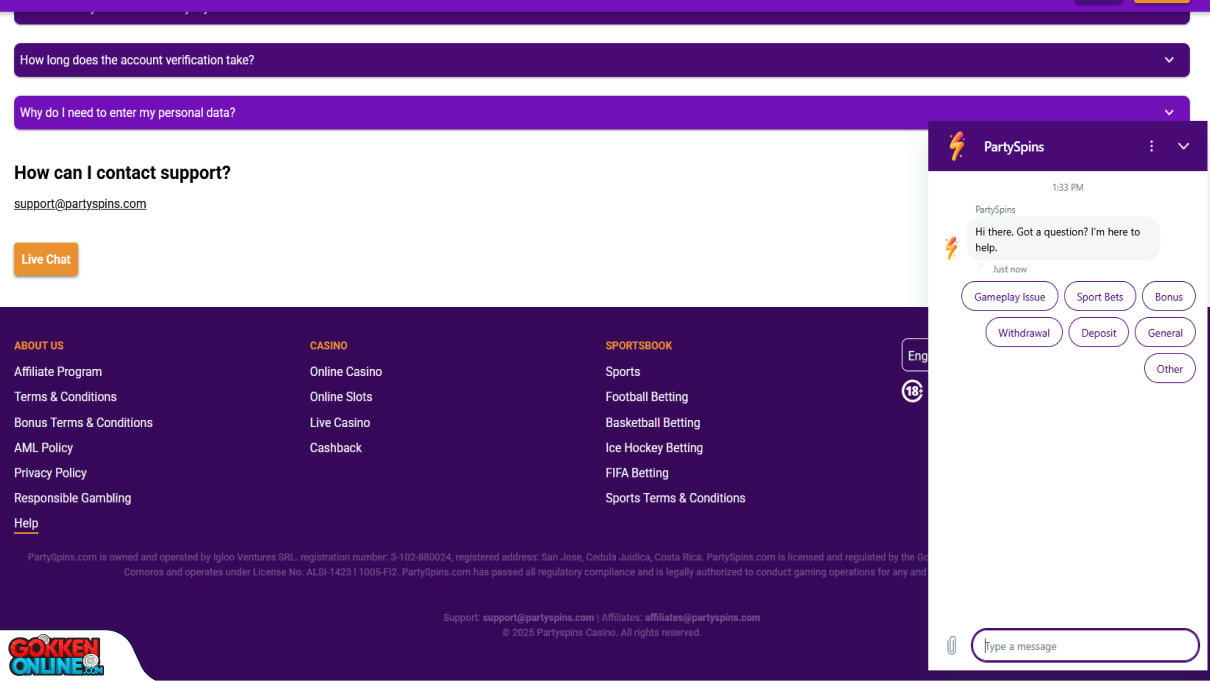Open Responsible Gambling link

(x=72, y=498)
